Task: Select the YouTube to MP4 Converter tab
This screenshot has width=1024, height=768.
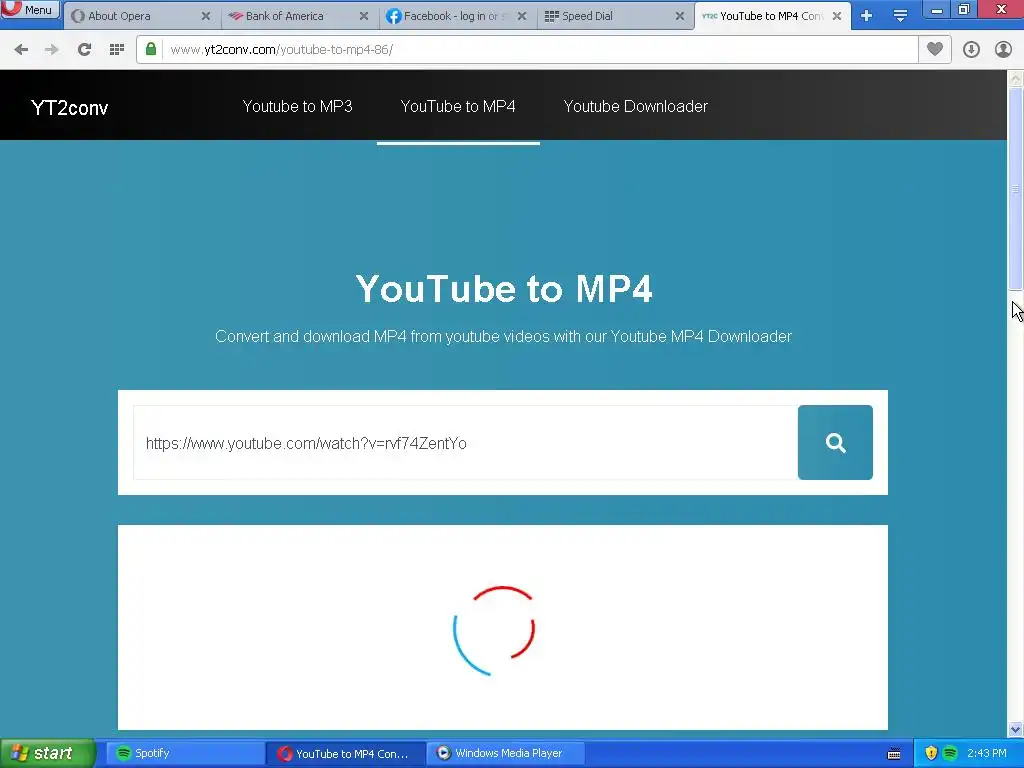Action: (772, 16)
